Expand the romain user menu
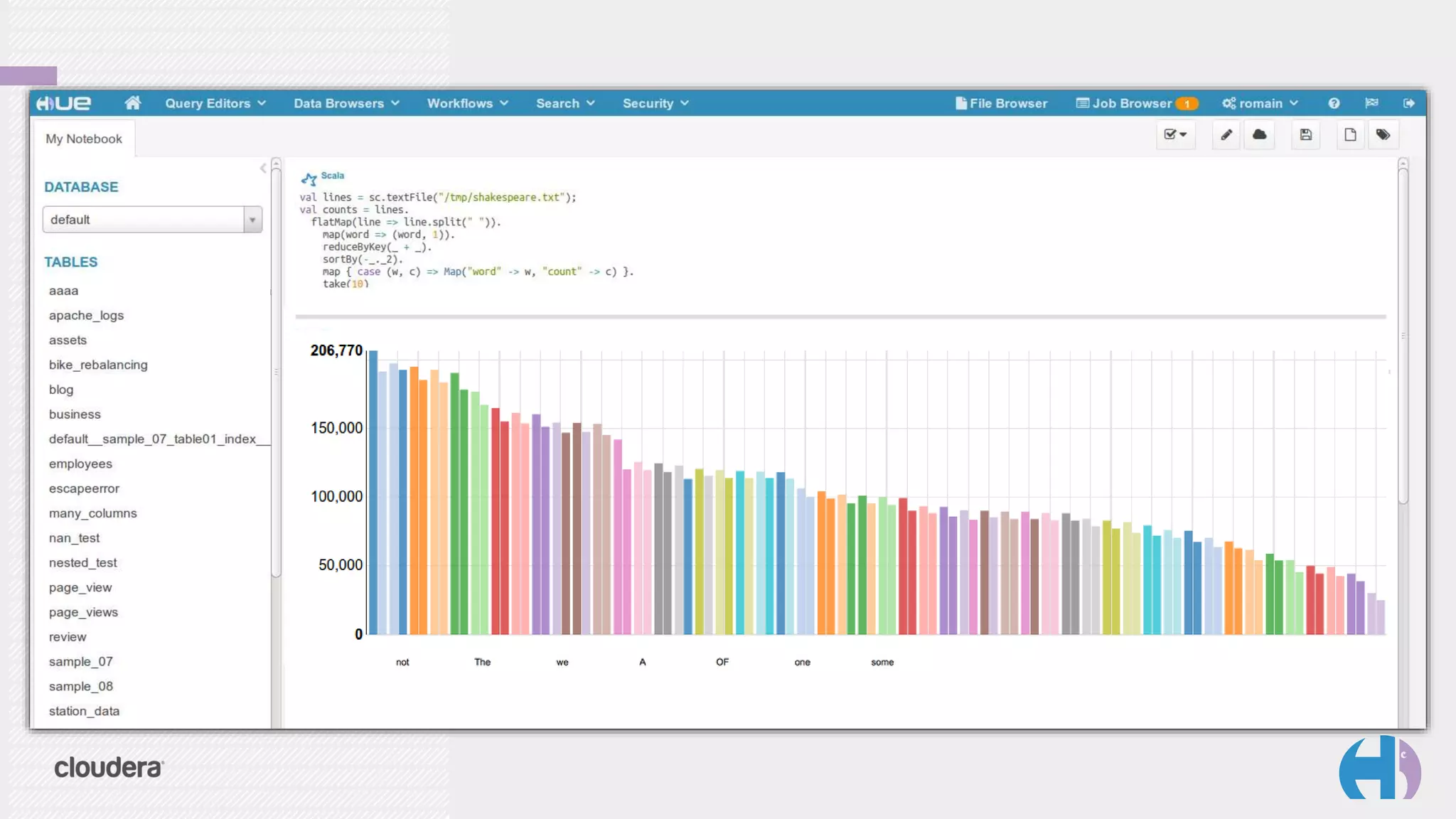The image size is (1456, 819). click(x=1260, y=104)
